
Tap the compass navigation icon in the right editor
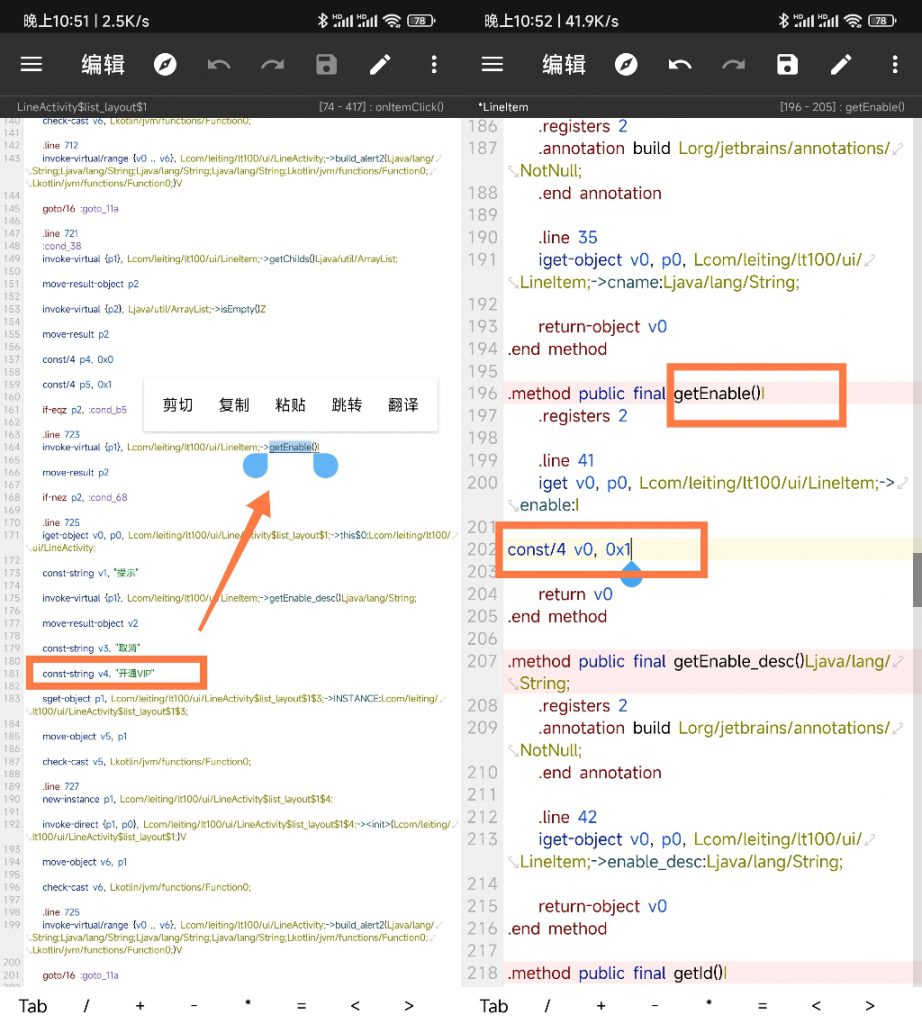pos(626,65)
